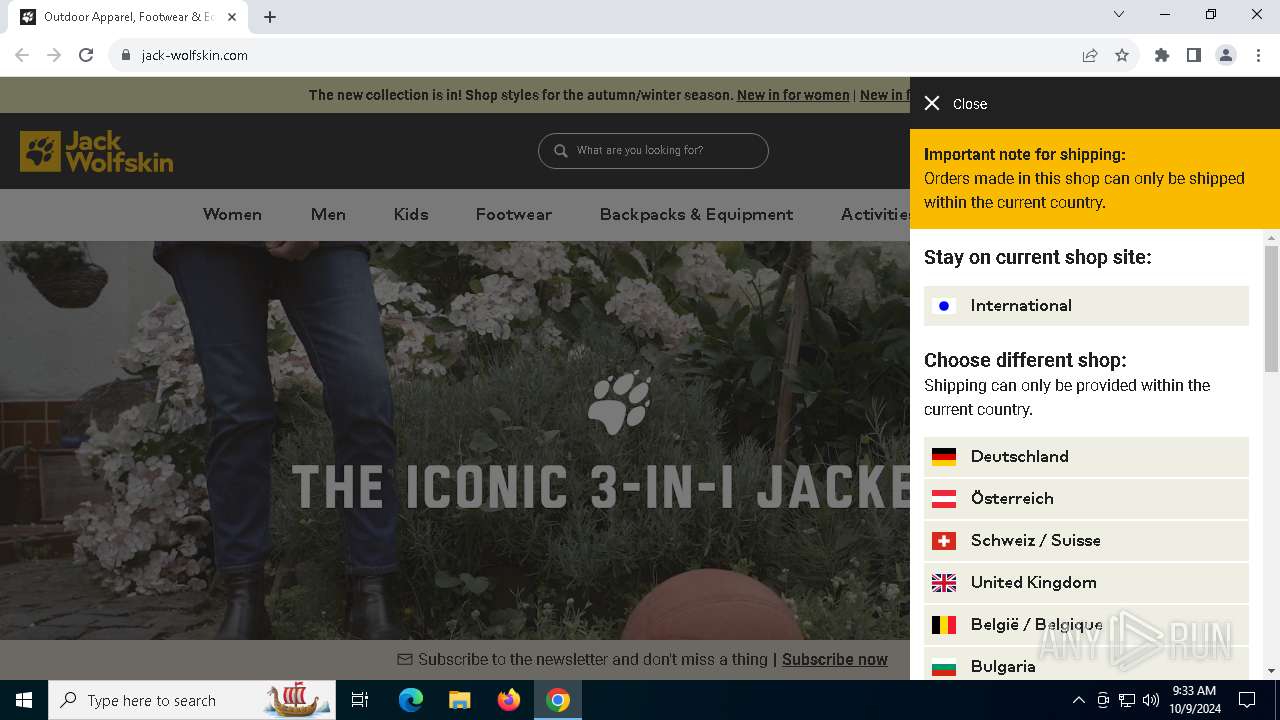Show hidden system tray icons

coord(1078,700)
